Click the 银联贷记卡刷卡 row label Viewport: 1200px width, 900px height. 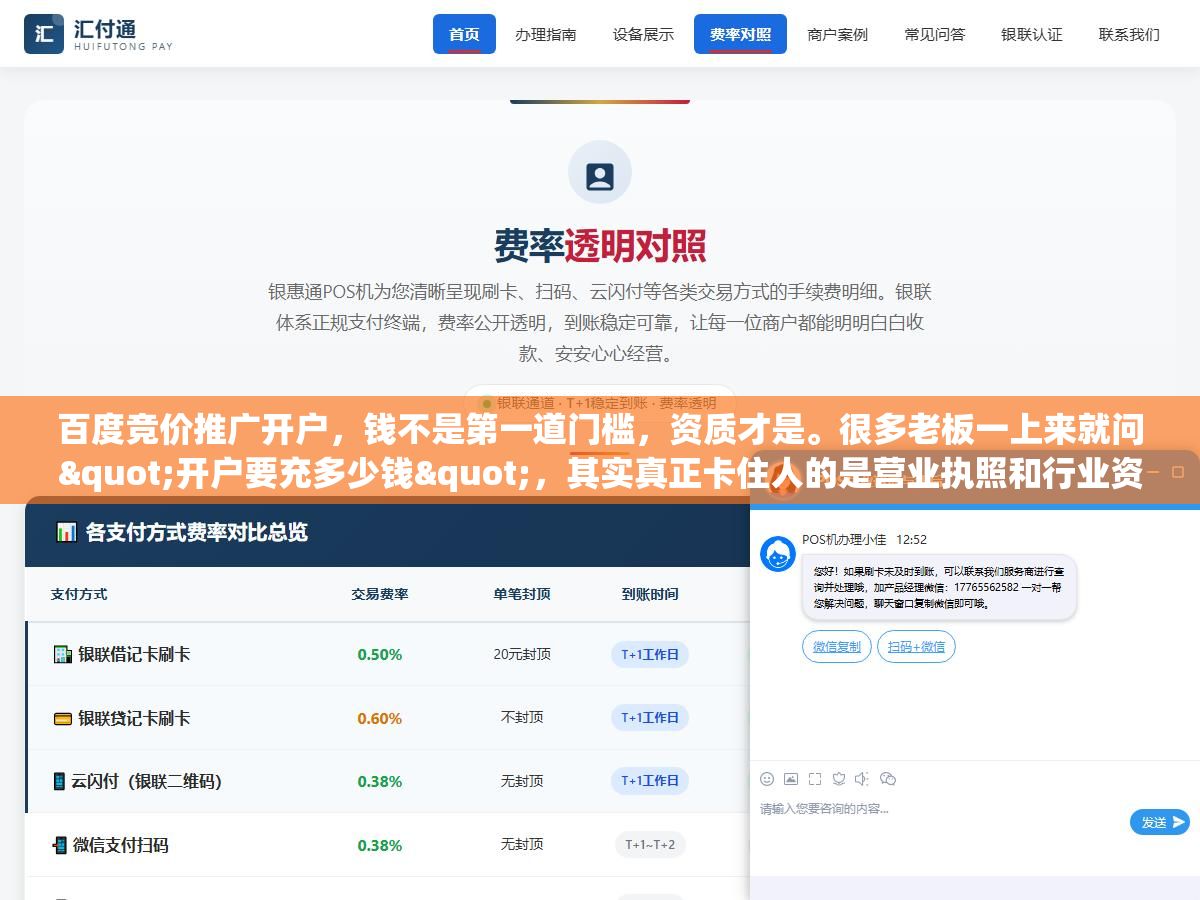(x=134, y=718)
